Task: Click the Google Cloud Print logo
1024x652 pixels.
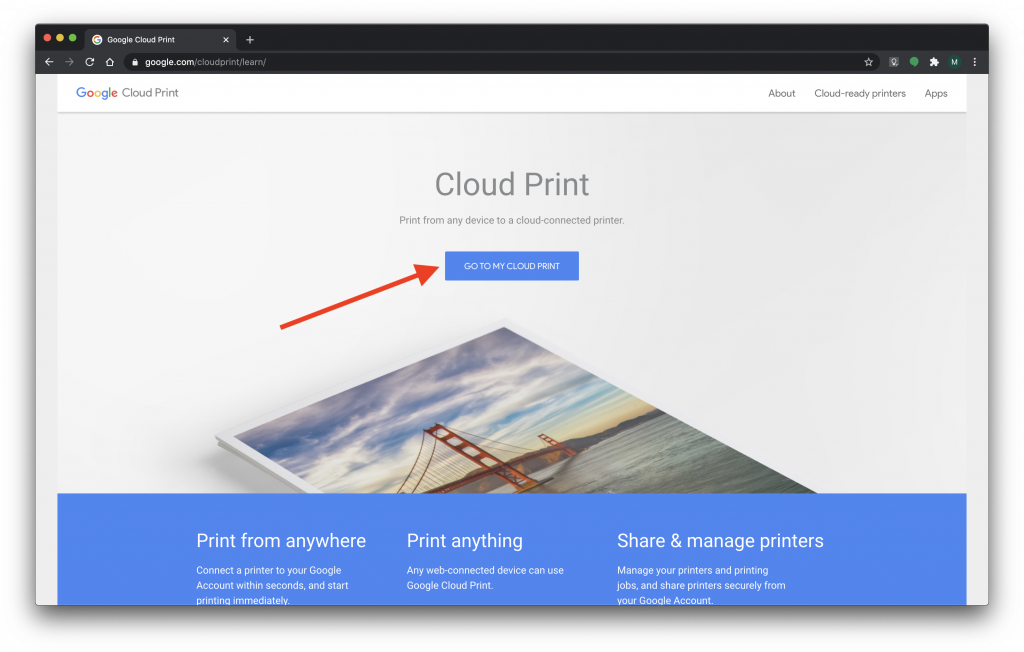Action: pyautogui.click(x=127, y=93)
